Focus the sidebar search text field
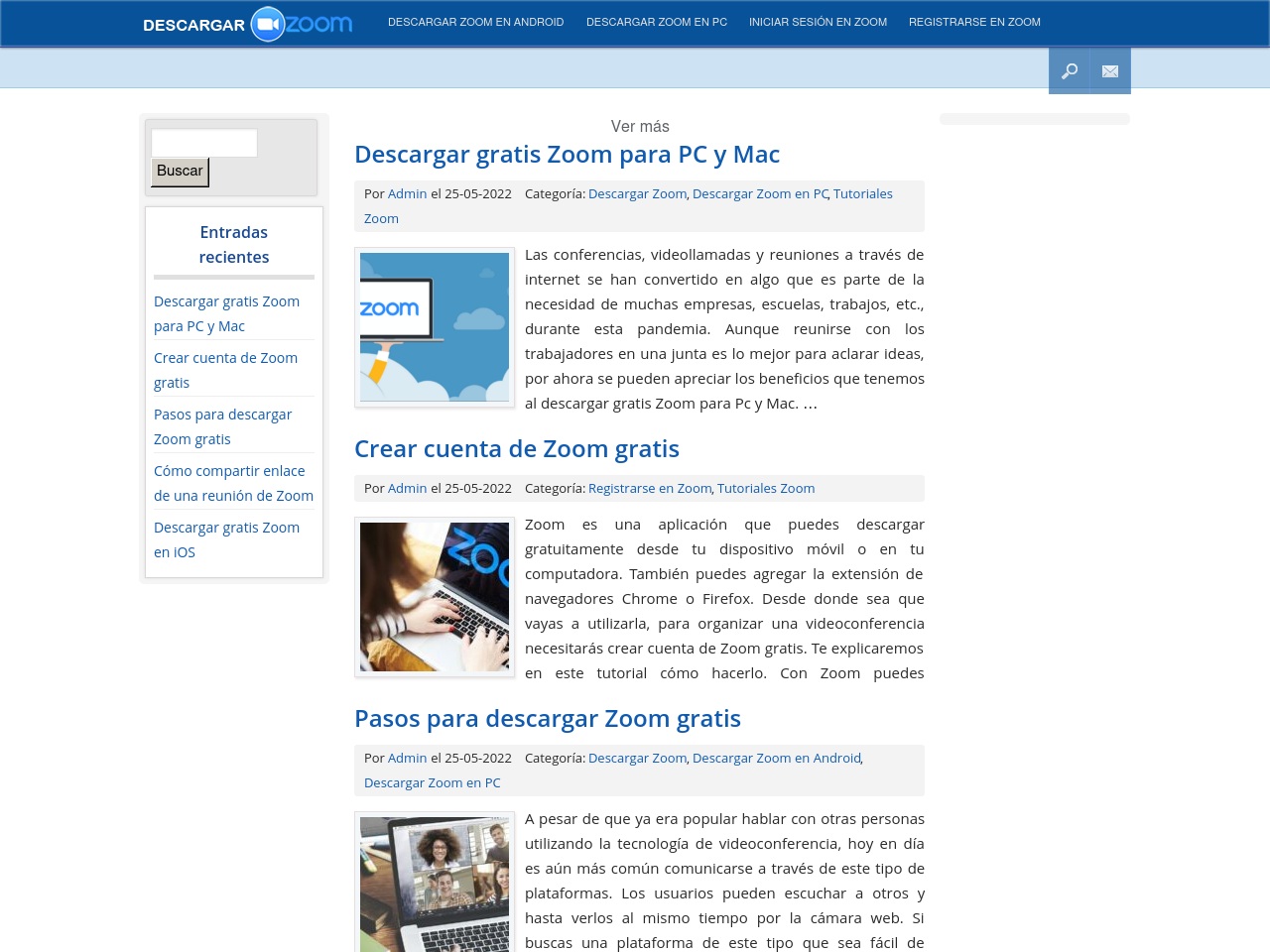The height and width of the screenshot is (952, 1270). [x=204, y=143]
